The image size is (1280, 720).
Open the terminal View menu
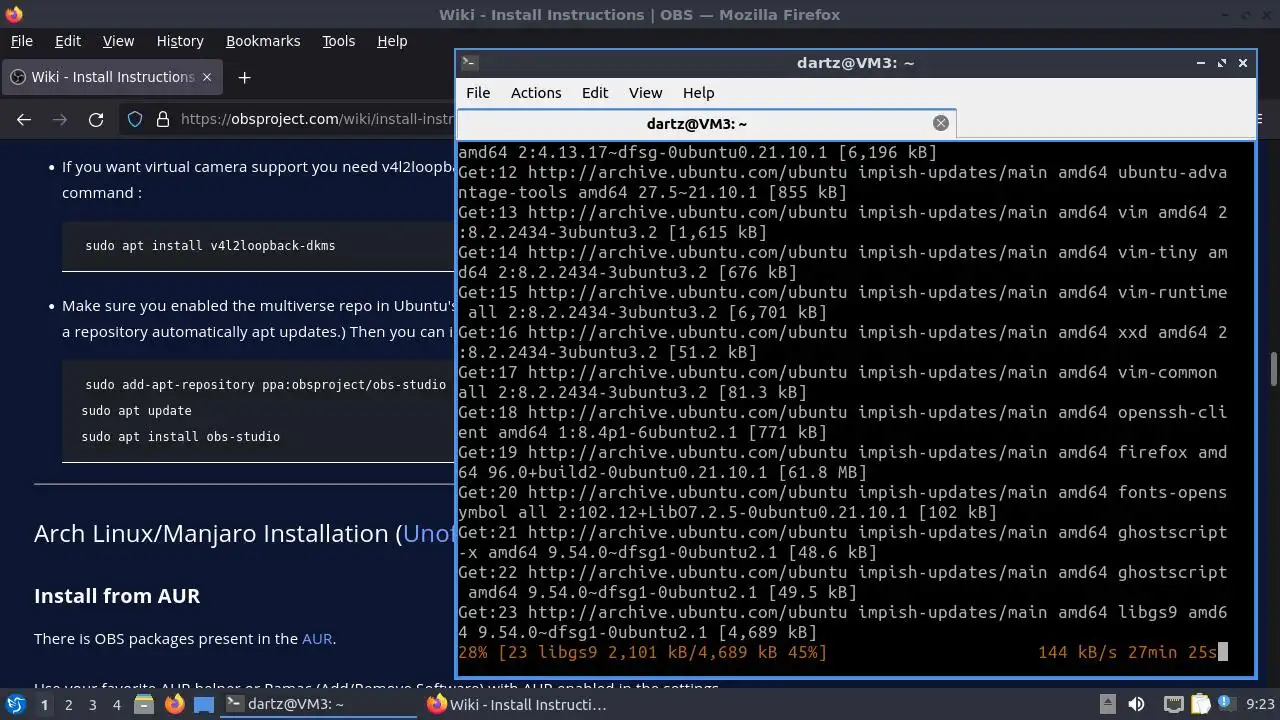[x=645, y=92]
